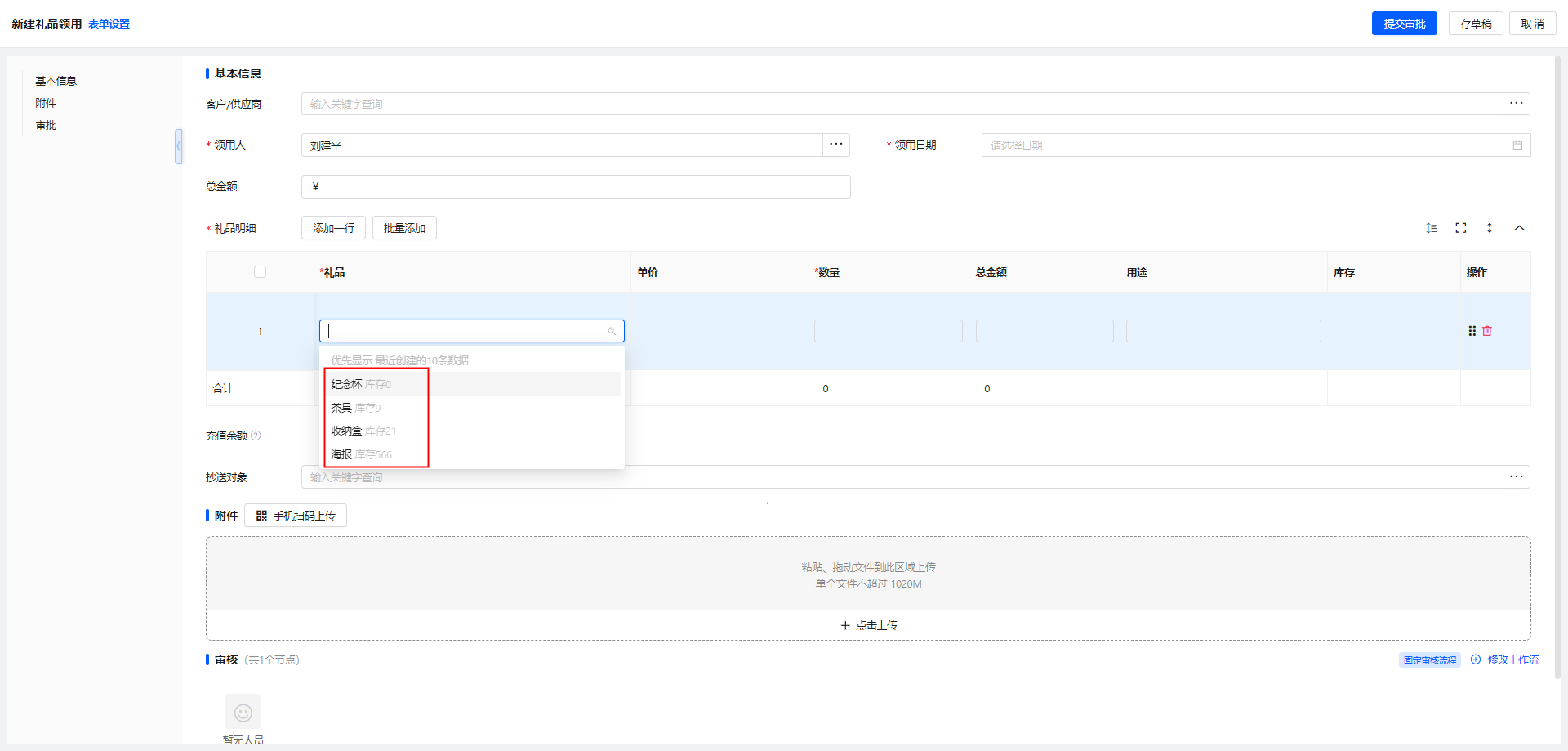
Task: Click the 修改工作流 plus icon
Action: point(1476,659)
